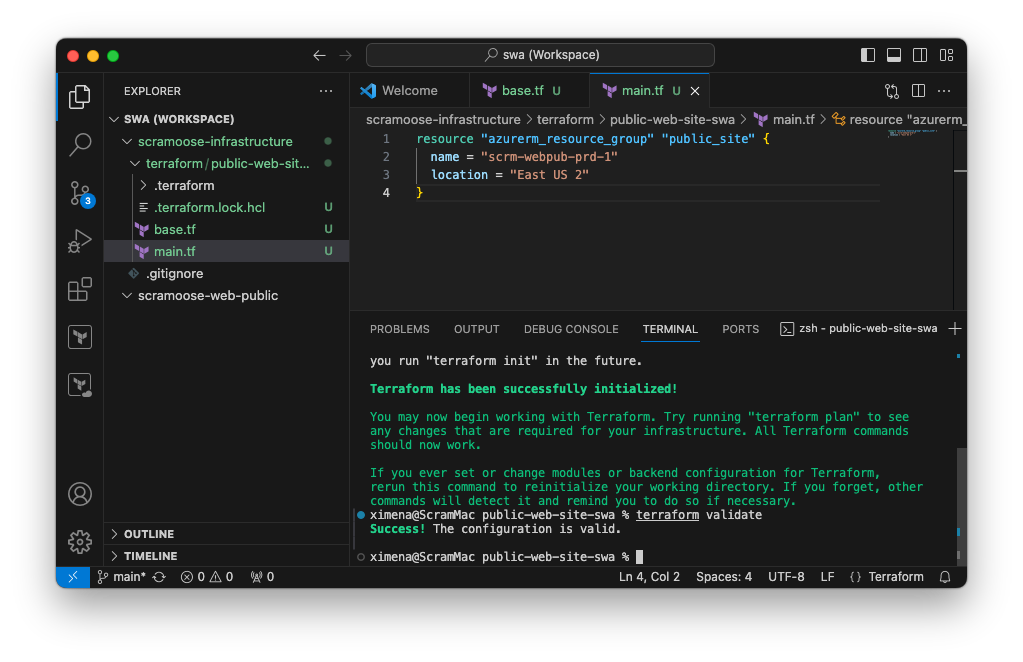Click the resource "azurerm_ symbol breadcrumb
Image resolution: width=1023 pixels, height=662 pixels.
[898, 120]
